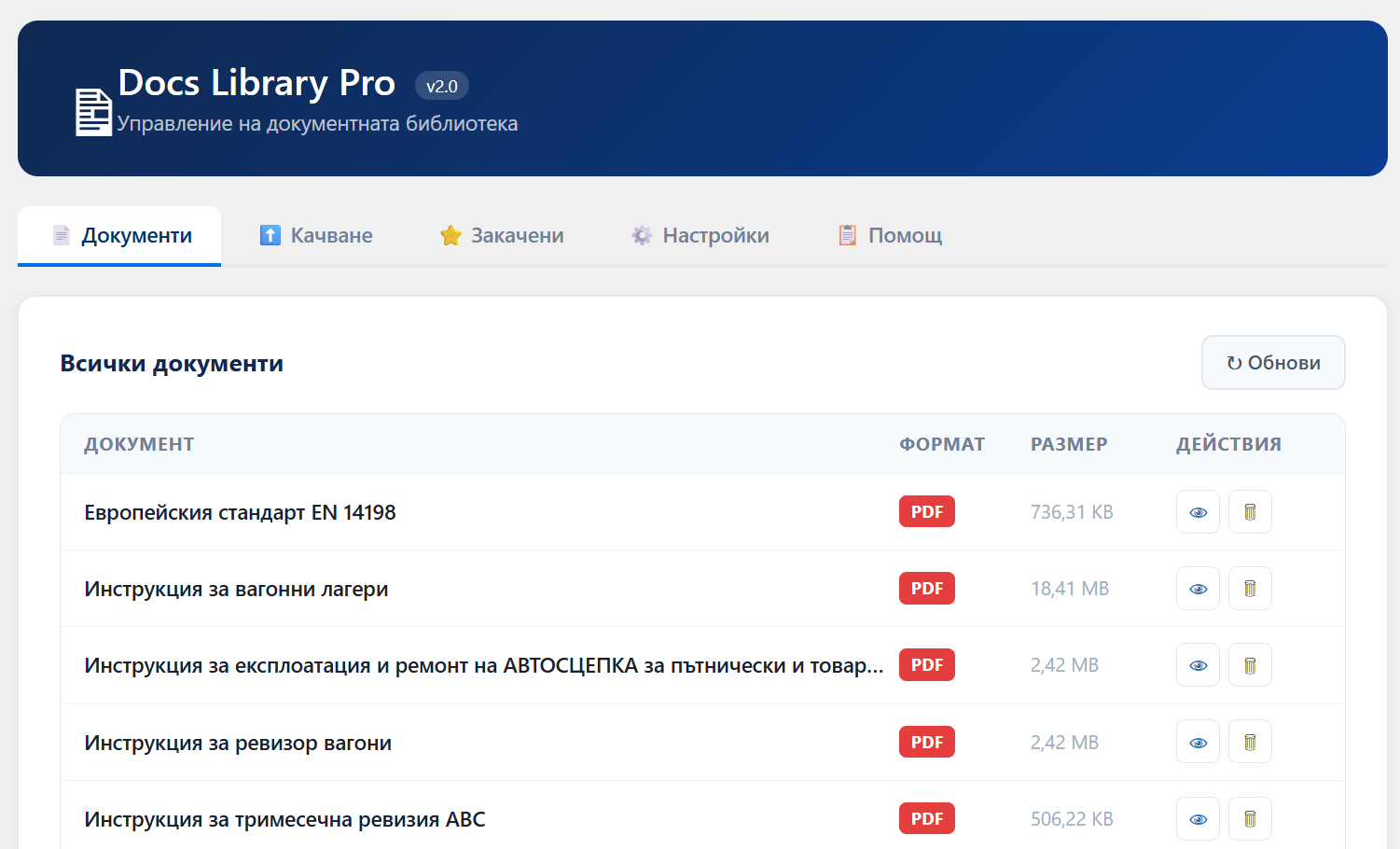Screen dimensions: 1400x849
Task: Click the 506,22 KB size value
Action: pos(1072,819)
